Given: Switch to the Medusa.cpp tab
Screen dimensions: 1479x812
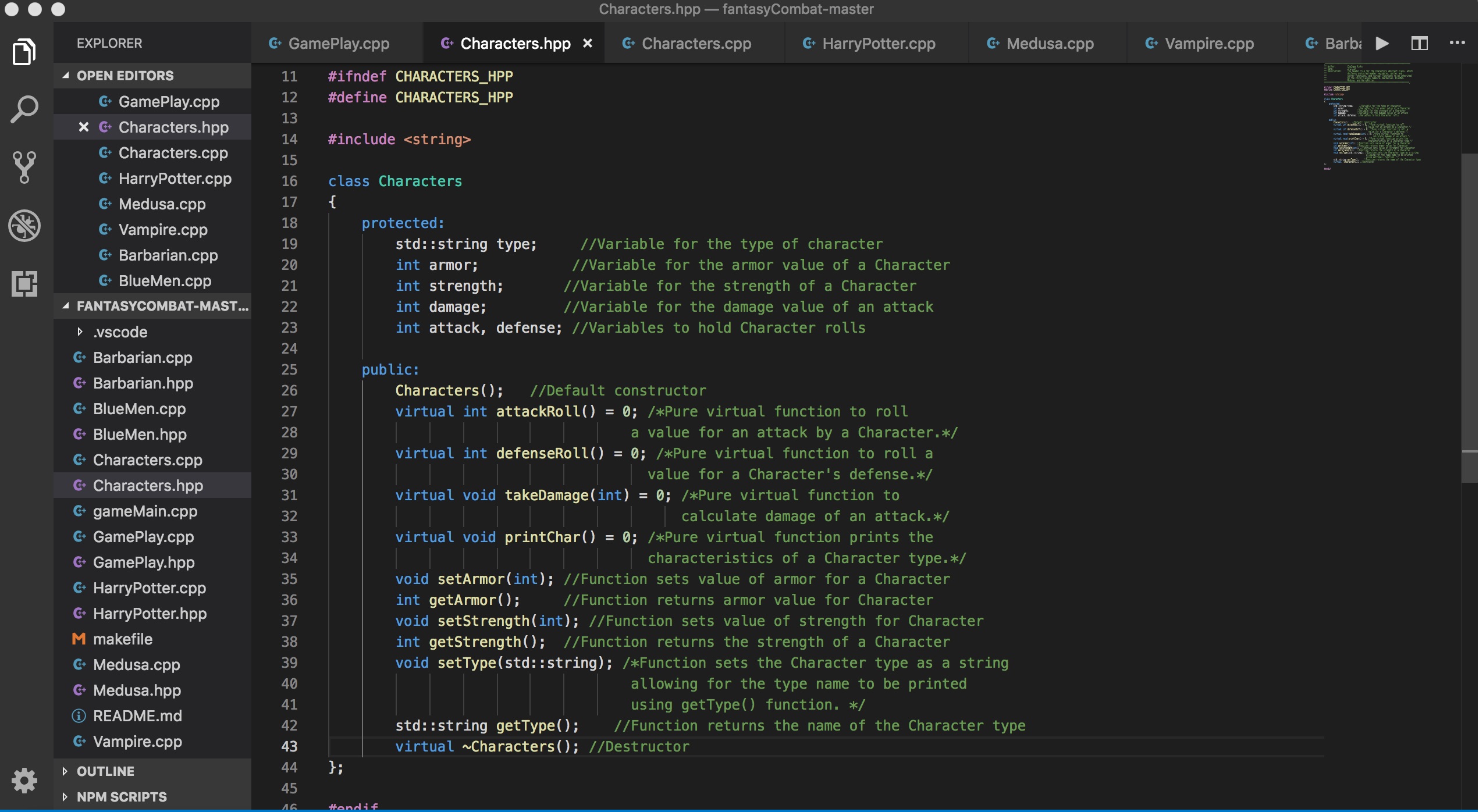Looking at the screenshot, I should point(1050,44).
